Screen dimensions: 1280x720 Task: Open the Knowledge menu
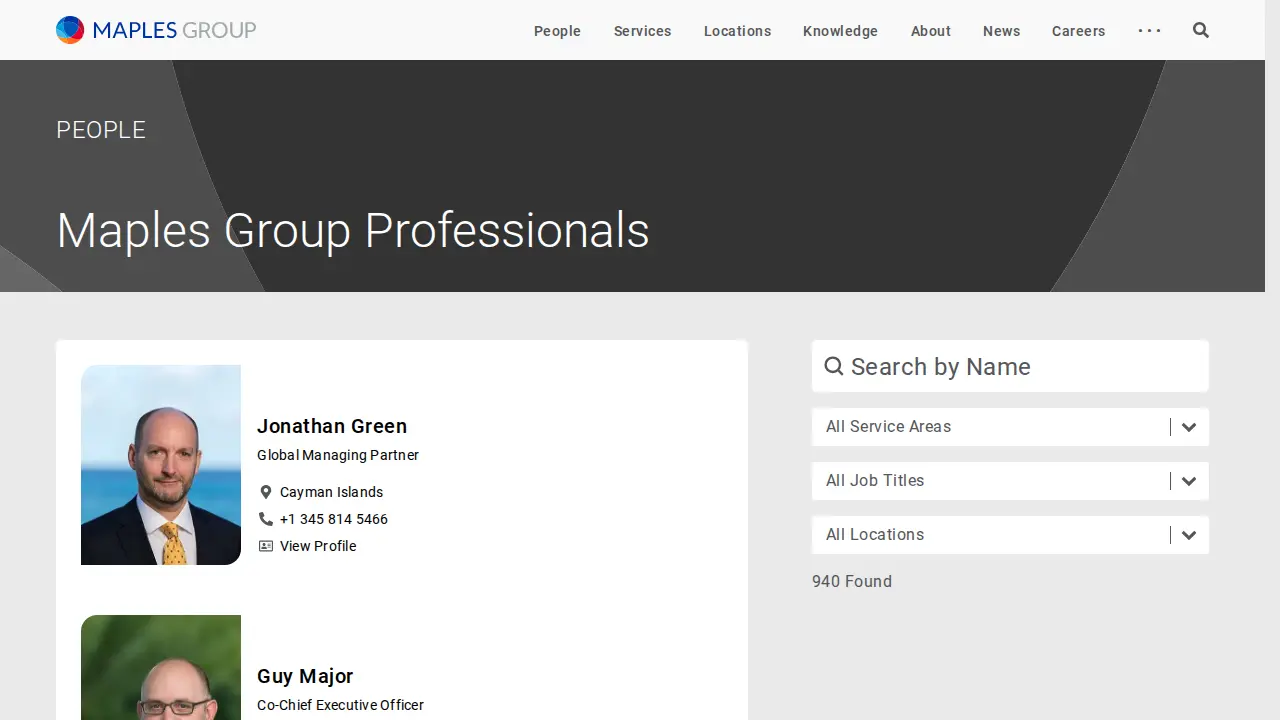840,31
